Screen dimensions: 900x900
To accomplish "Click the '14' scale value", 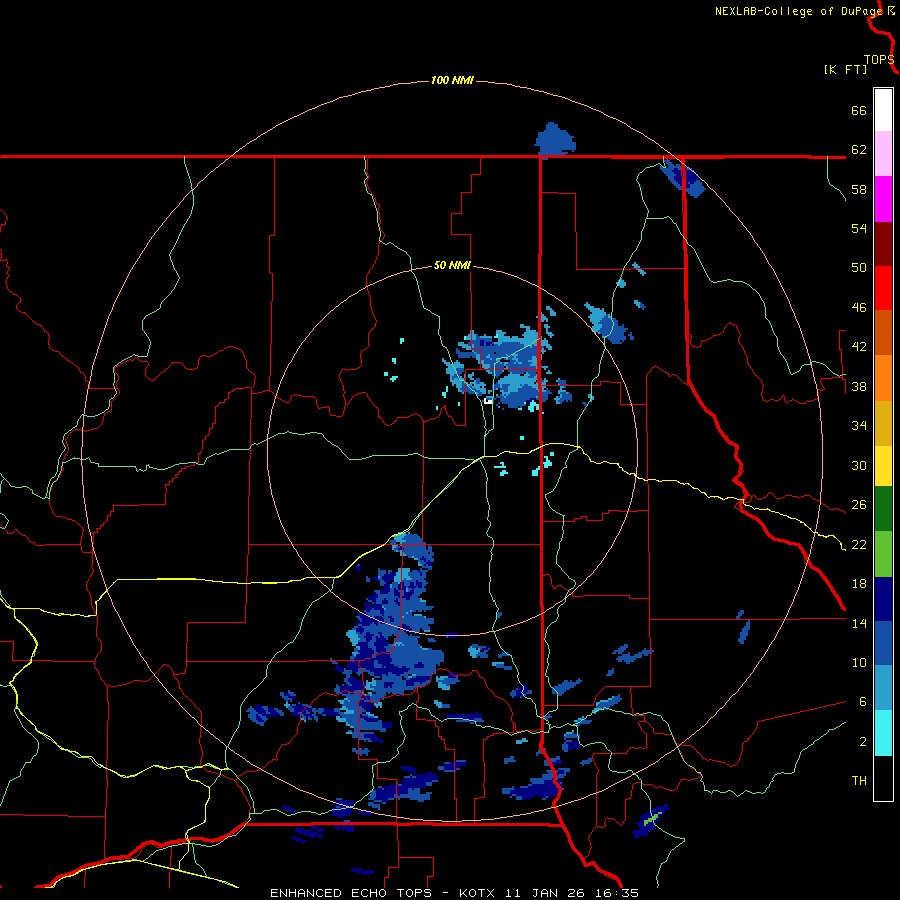I will click(x=859, y=623).
